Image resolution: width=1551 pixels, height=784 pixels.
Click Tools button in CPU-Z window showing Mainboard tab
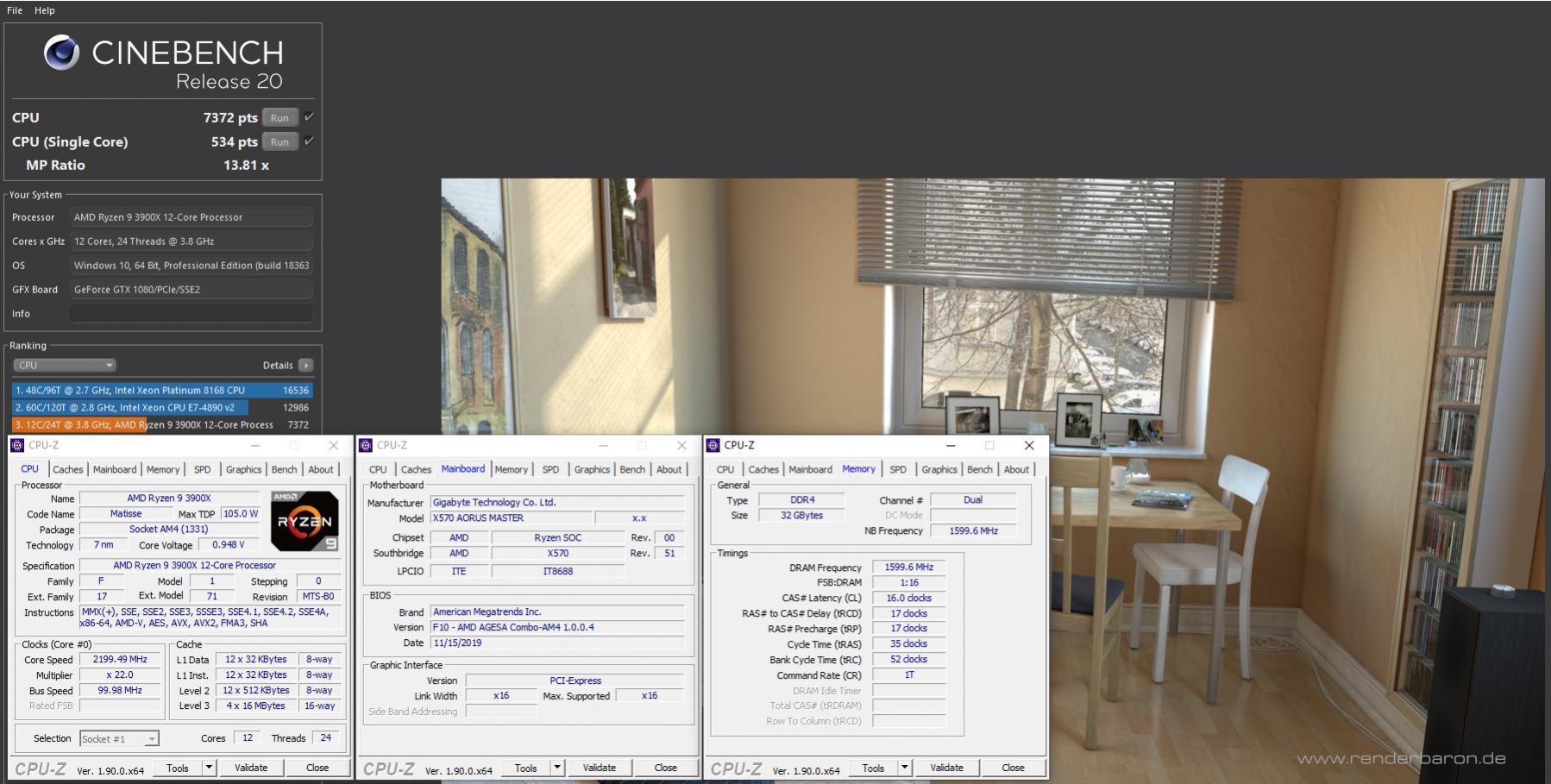click(526, 768)
